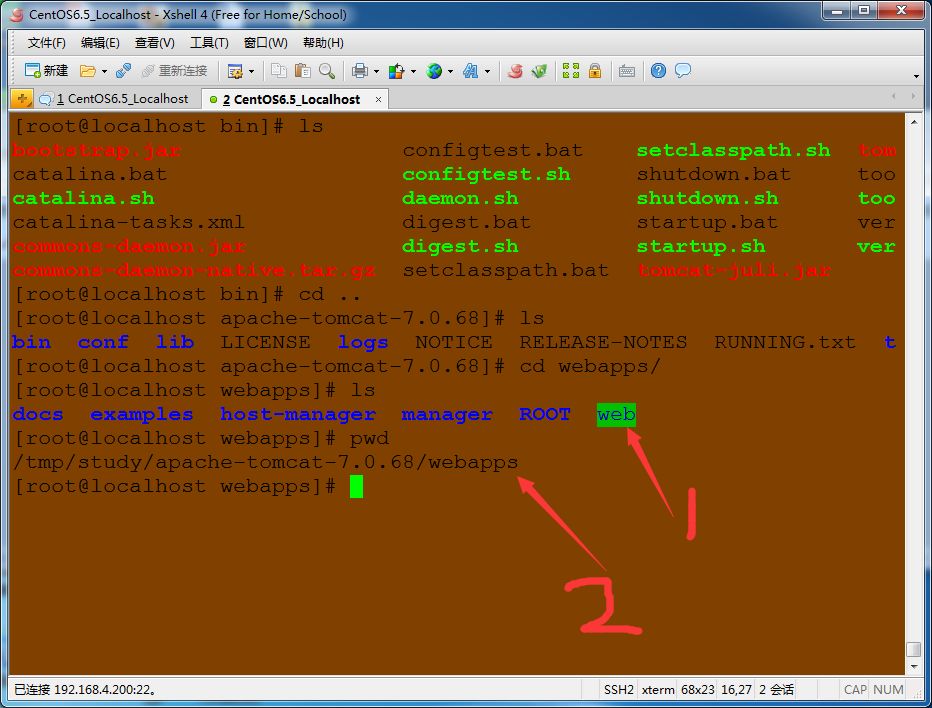Click 'shutdown.sh' in terminal output
932x708 pixels.
point(707,198)
